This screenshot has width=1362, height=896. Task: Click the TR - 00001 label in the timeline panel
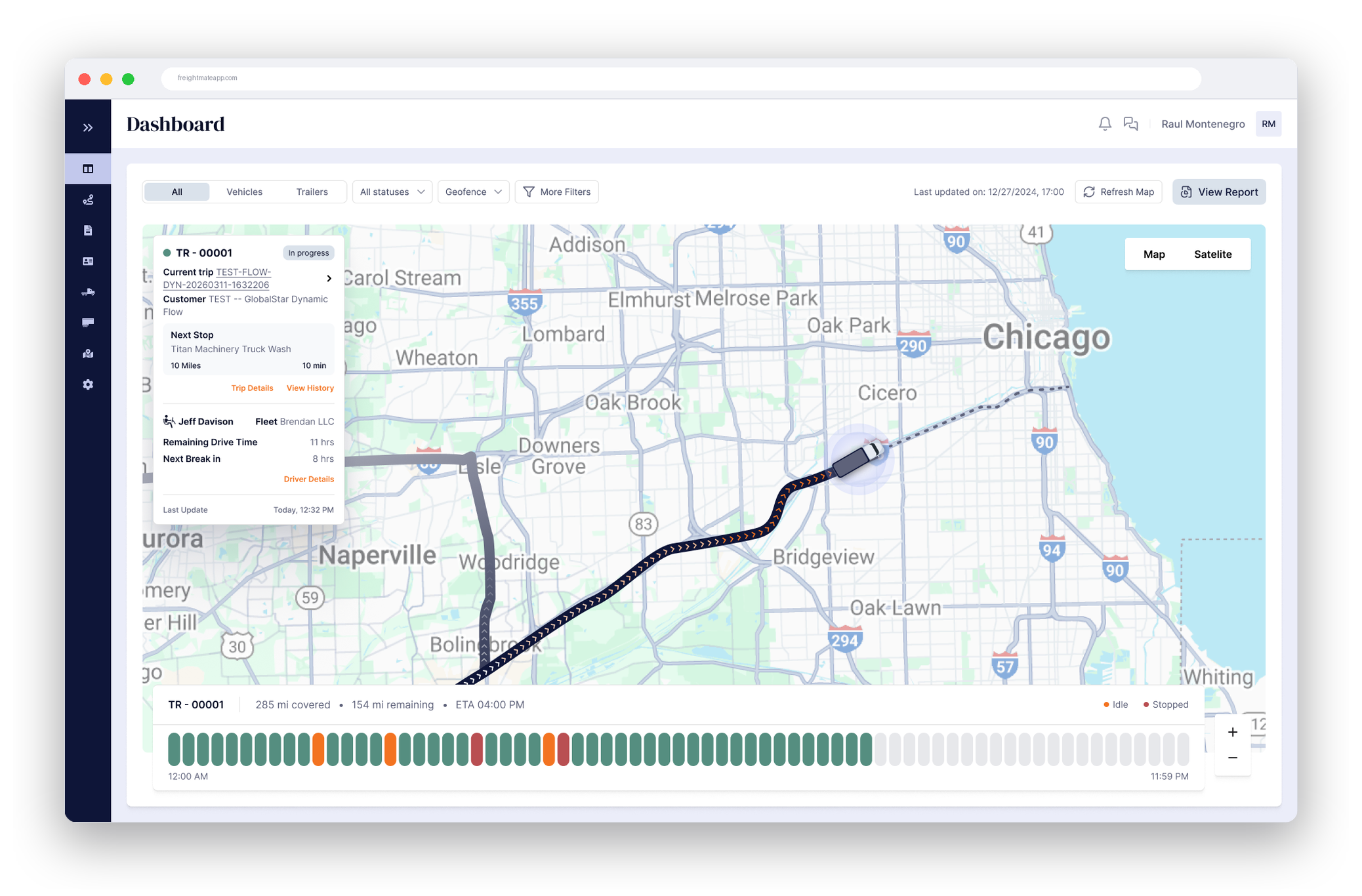pos(196,704)
